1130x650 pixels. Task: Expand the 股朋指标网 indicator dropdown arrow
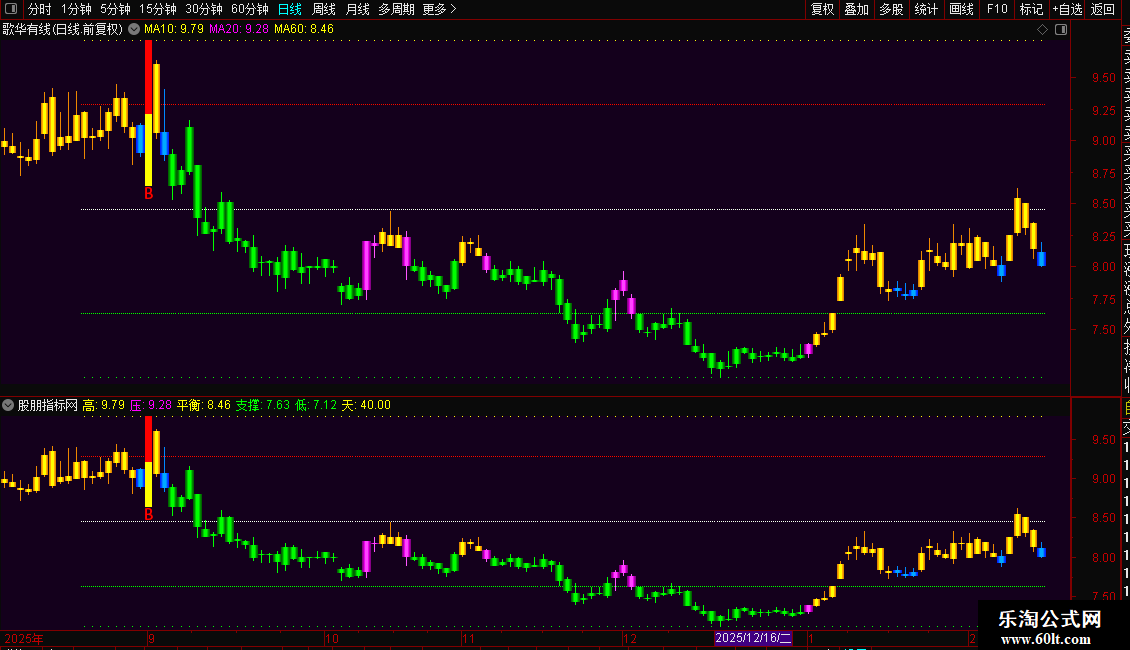8,405
